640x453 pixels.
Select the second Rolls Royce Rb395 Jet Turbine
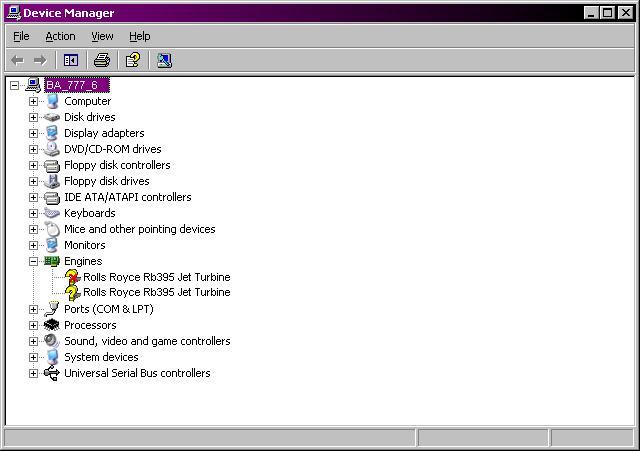point(157,292)
